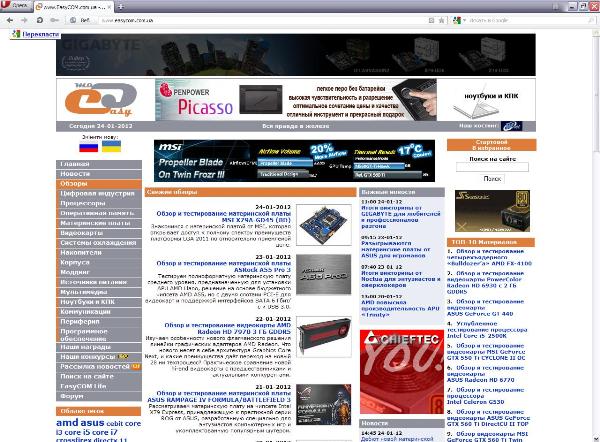Viewport: 600px width, 442px height.
Task: Open the ASUS Rampage IV Formula review link
Action: (x=219, y=396)
